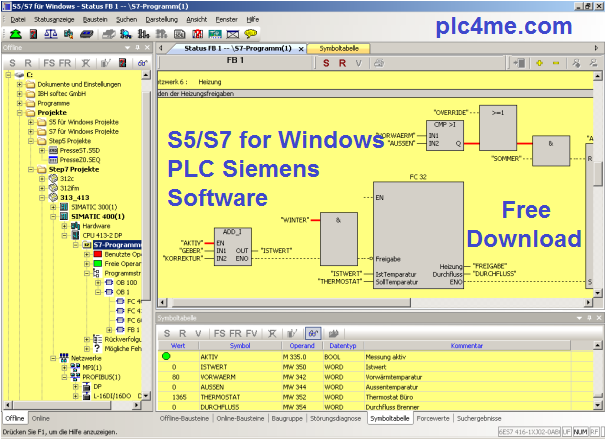The image size is (605, 439).
Task: Switch to the Forcewerte tab
Action: [430, 418]
